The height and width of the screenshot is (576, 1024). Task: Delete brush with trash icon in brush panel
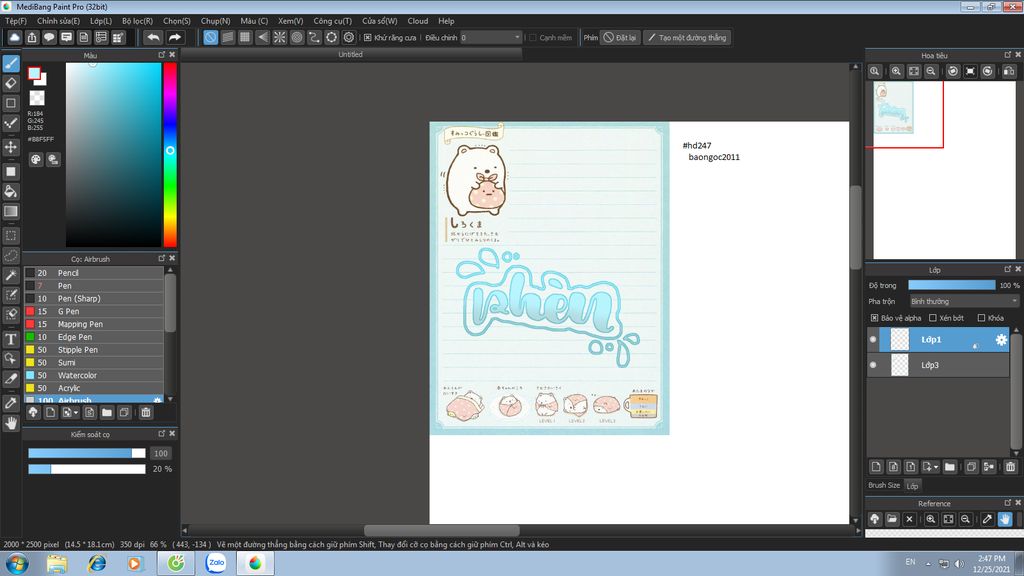click(146, 412)
